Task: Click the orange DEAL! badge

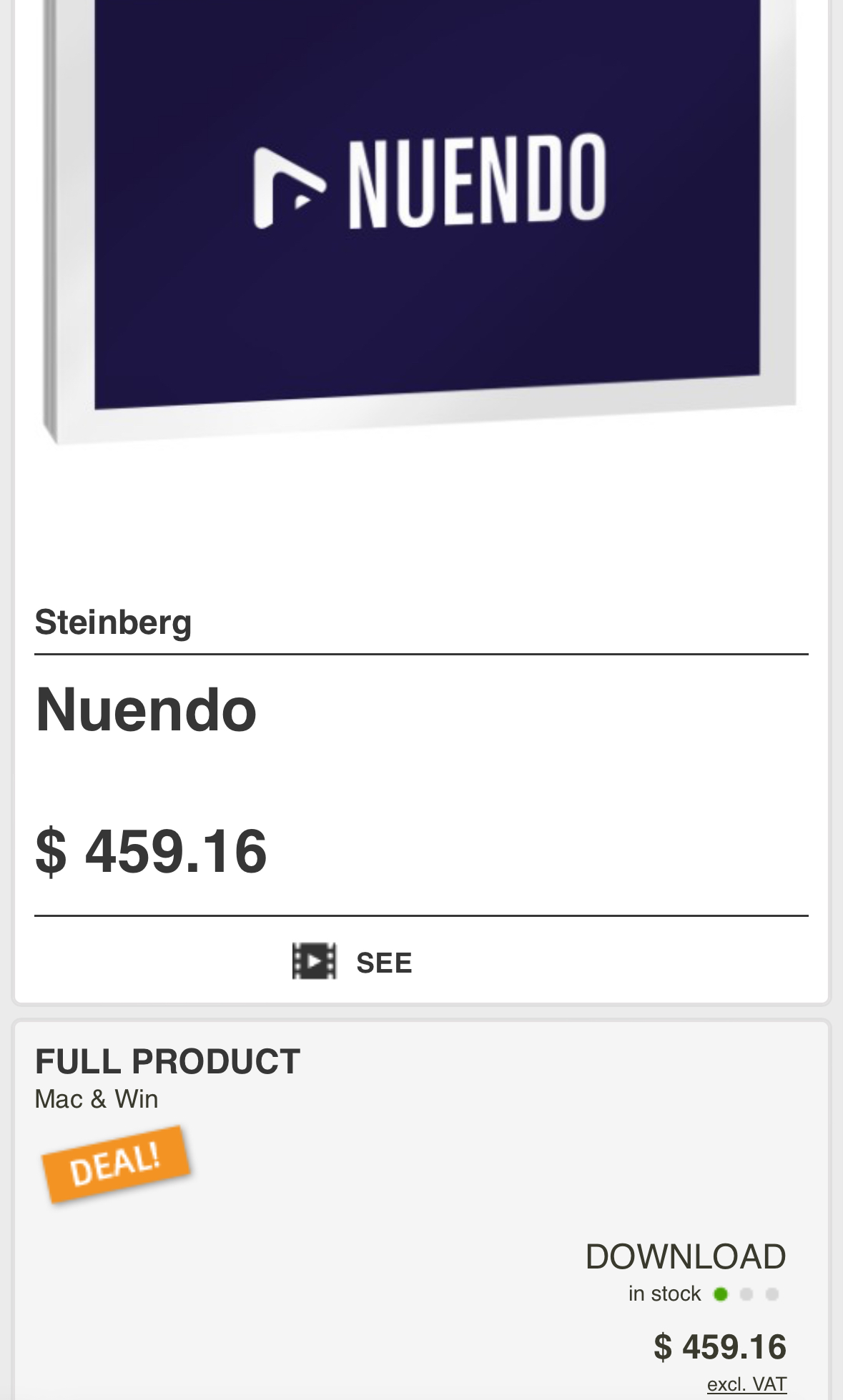Action: (x=117, y=1164)
